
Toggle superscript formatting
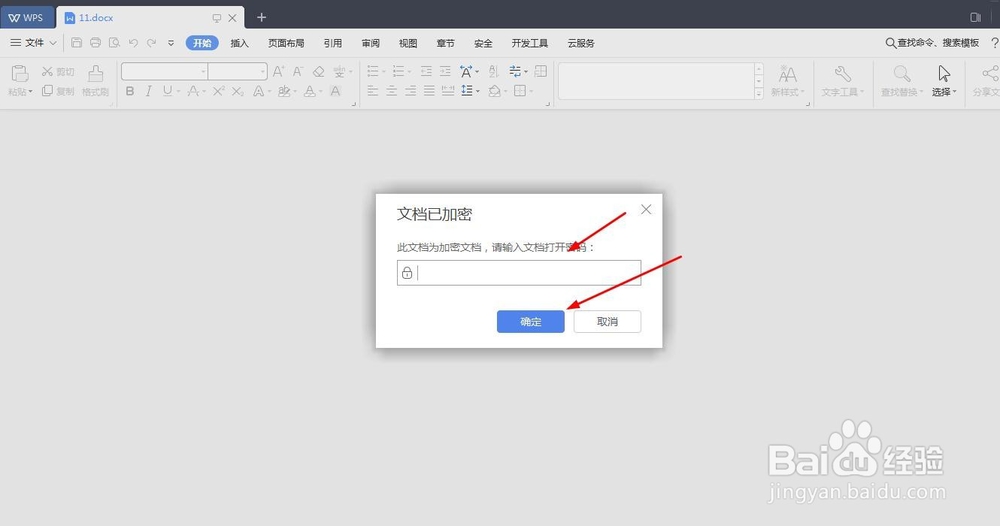218,91
